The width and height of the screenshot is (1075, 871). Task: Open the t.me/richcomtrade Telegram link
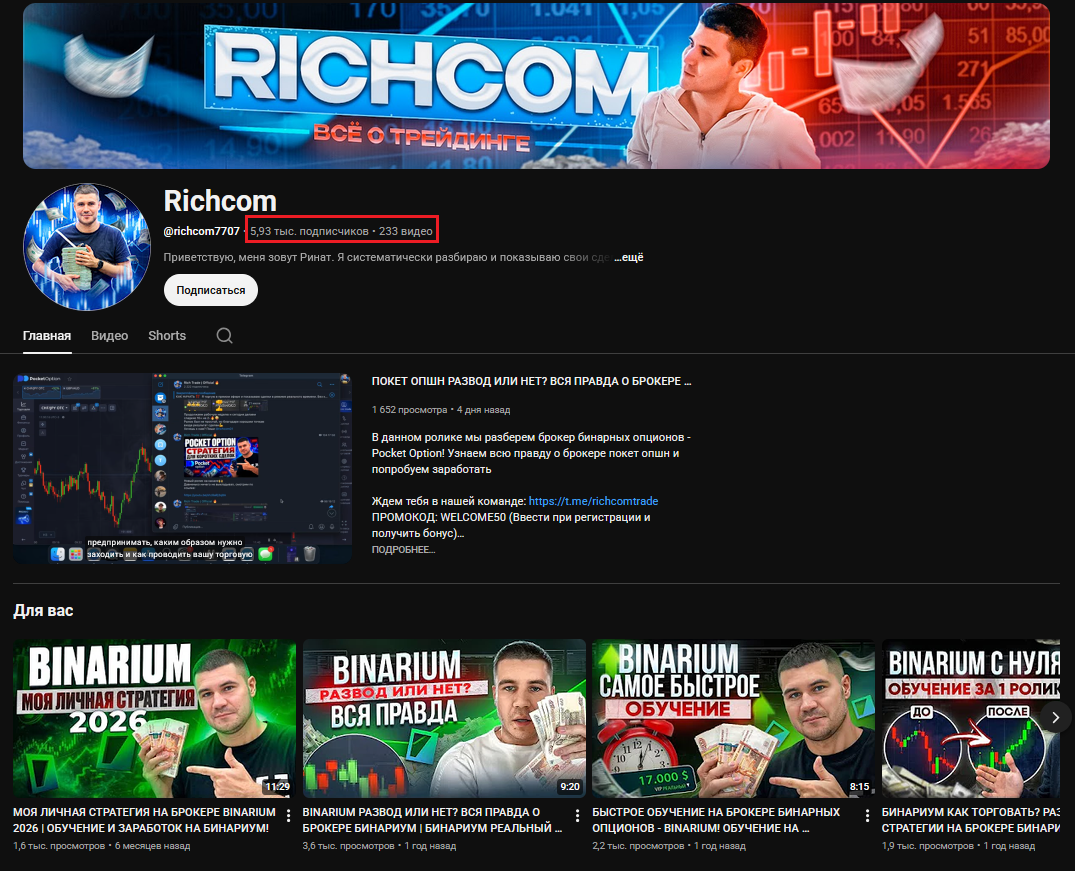pos(593,501)
